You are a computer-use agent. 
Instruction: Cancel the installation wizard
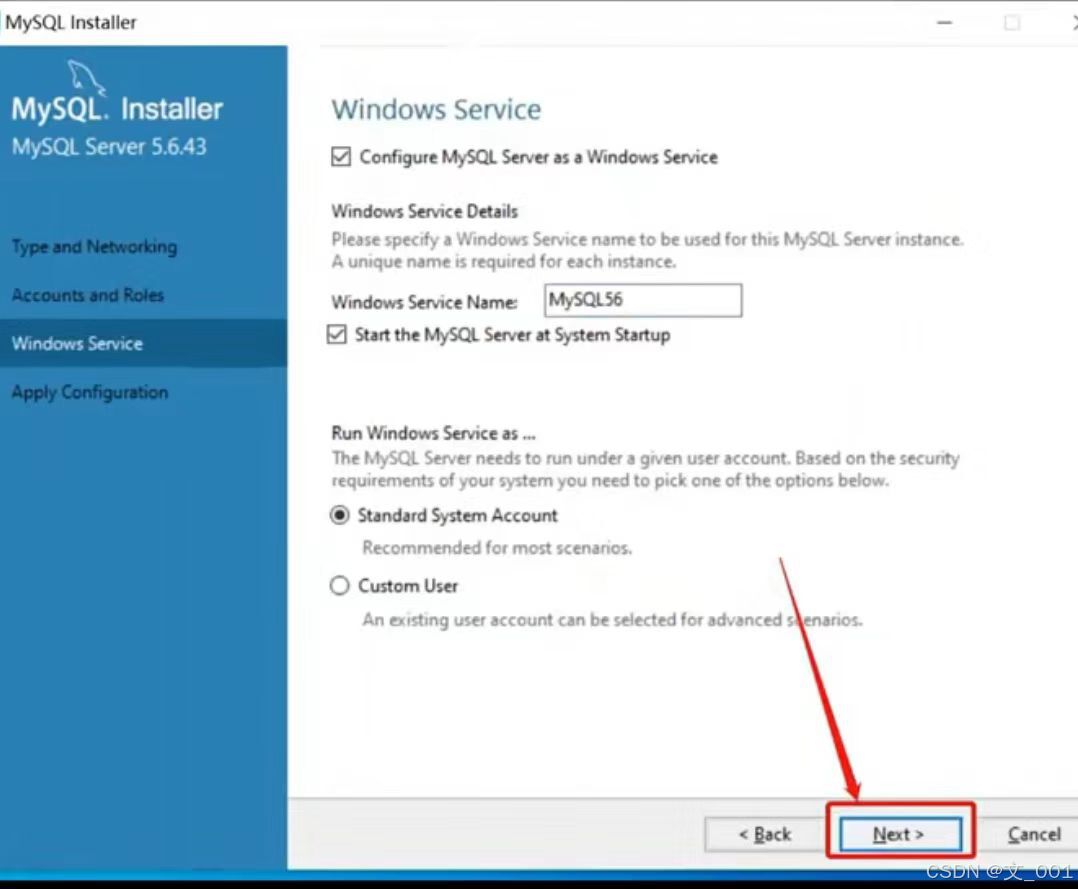tap(1033, 834)
